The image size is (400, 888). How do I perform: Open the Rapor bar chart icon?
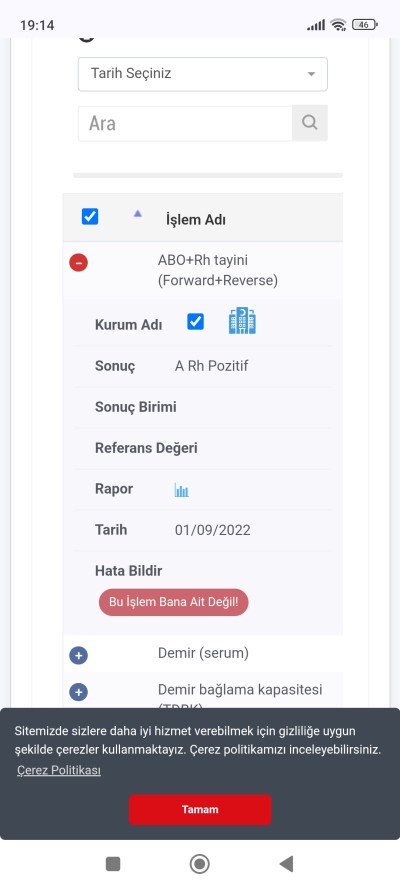pyautogui.click(x=181, y=490)
